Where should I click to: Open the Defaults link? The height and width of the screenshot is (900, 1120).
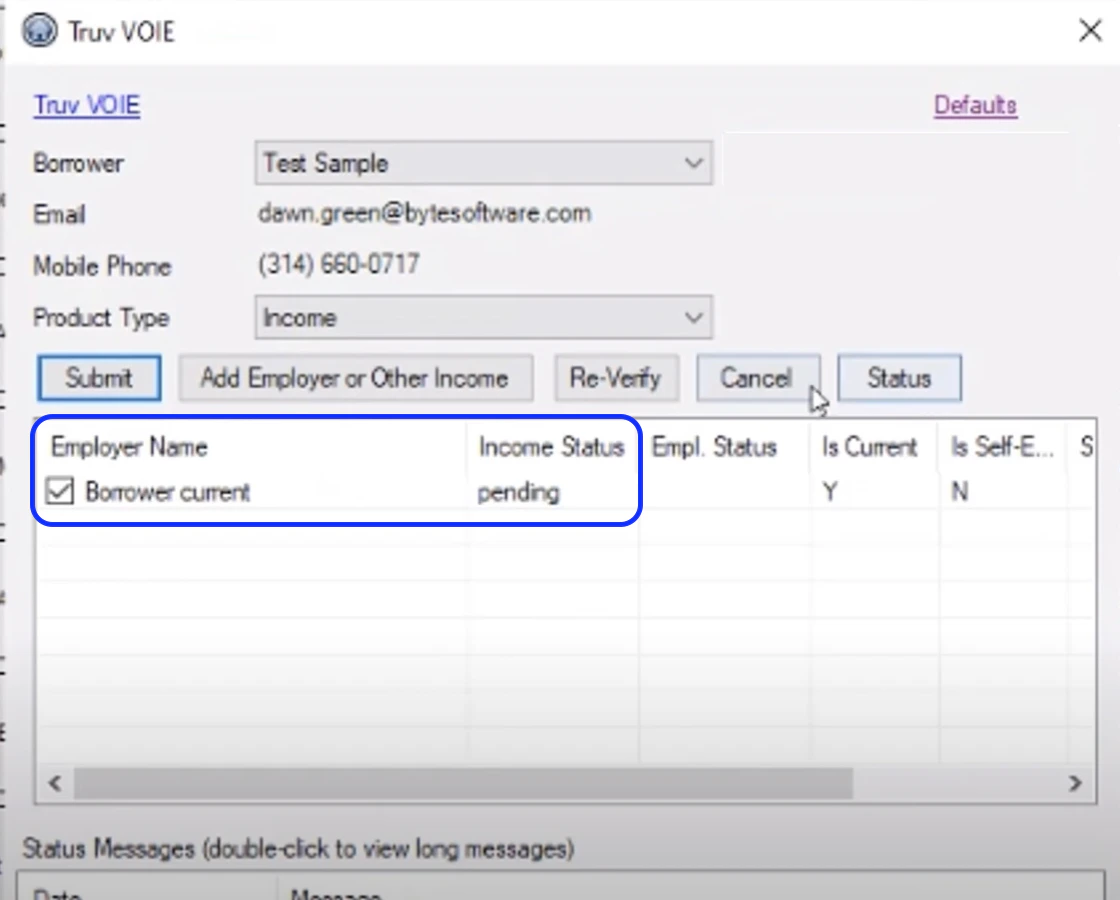tap(974, 105)
